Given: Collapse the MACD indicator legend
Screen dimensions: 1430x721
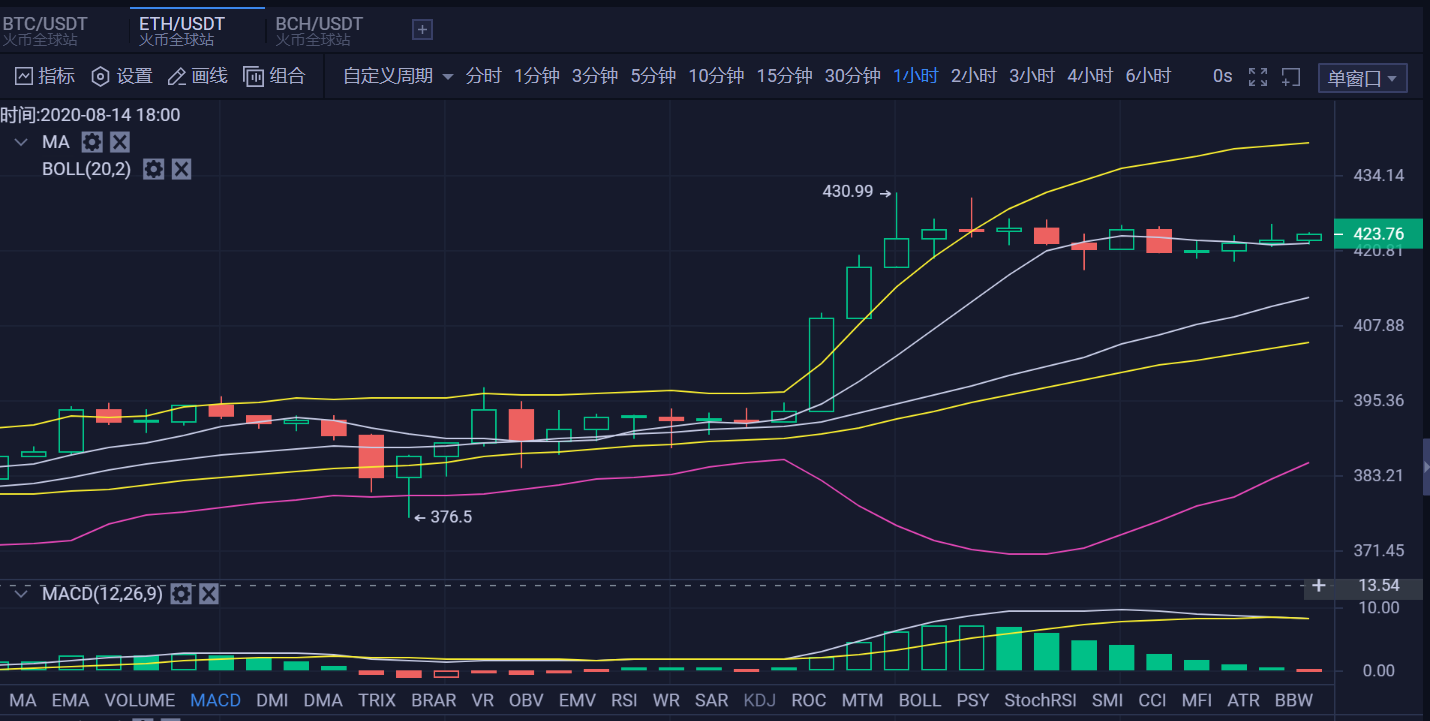Looking at the screenshot, I should [x=21, y=594].
